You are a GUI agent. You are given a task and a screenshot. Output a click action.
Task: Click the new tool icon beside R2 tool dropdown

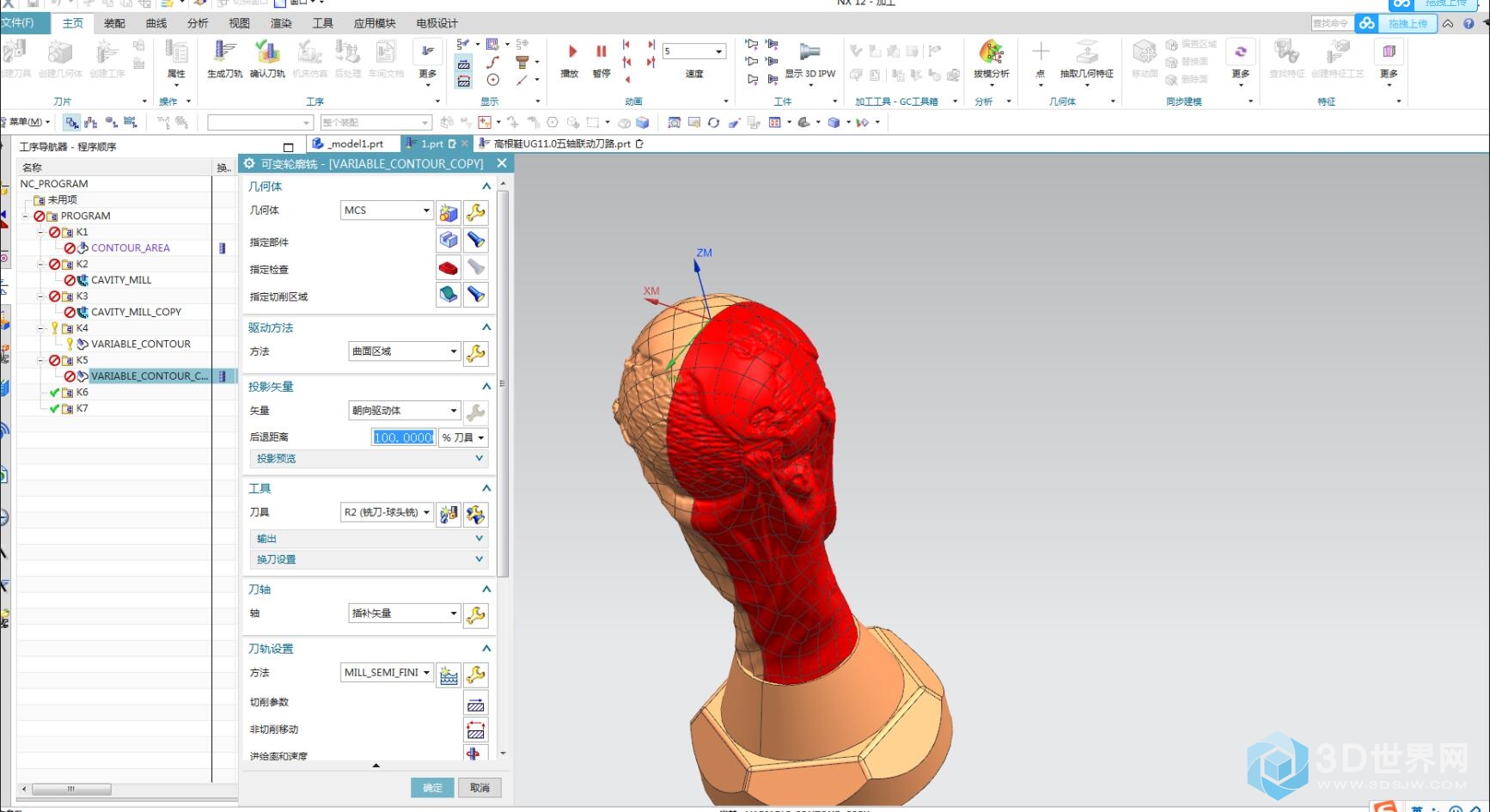click(449, 514)
